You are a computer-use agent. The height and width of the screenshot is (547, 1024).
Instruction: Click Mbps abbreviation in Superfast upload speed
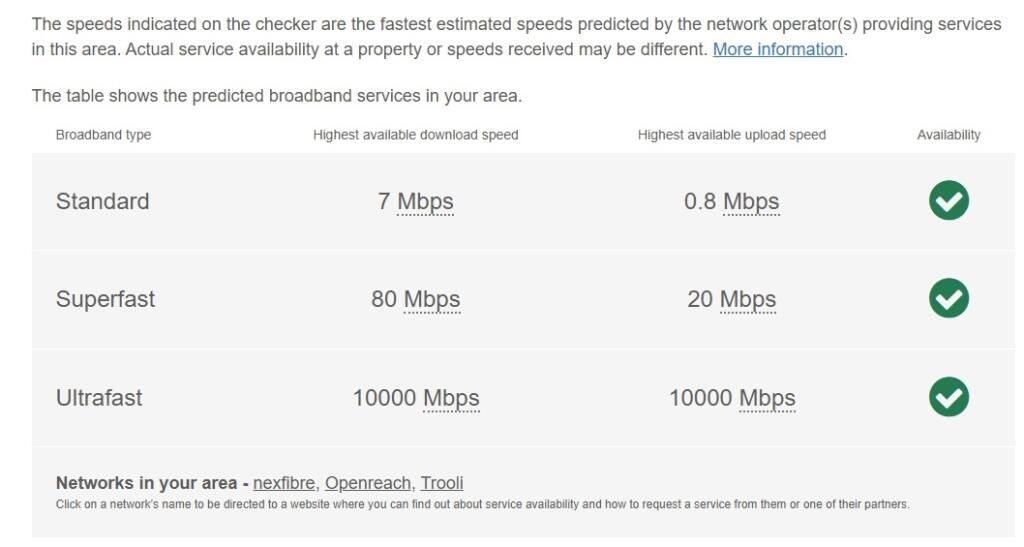tap(748, 300)
